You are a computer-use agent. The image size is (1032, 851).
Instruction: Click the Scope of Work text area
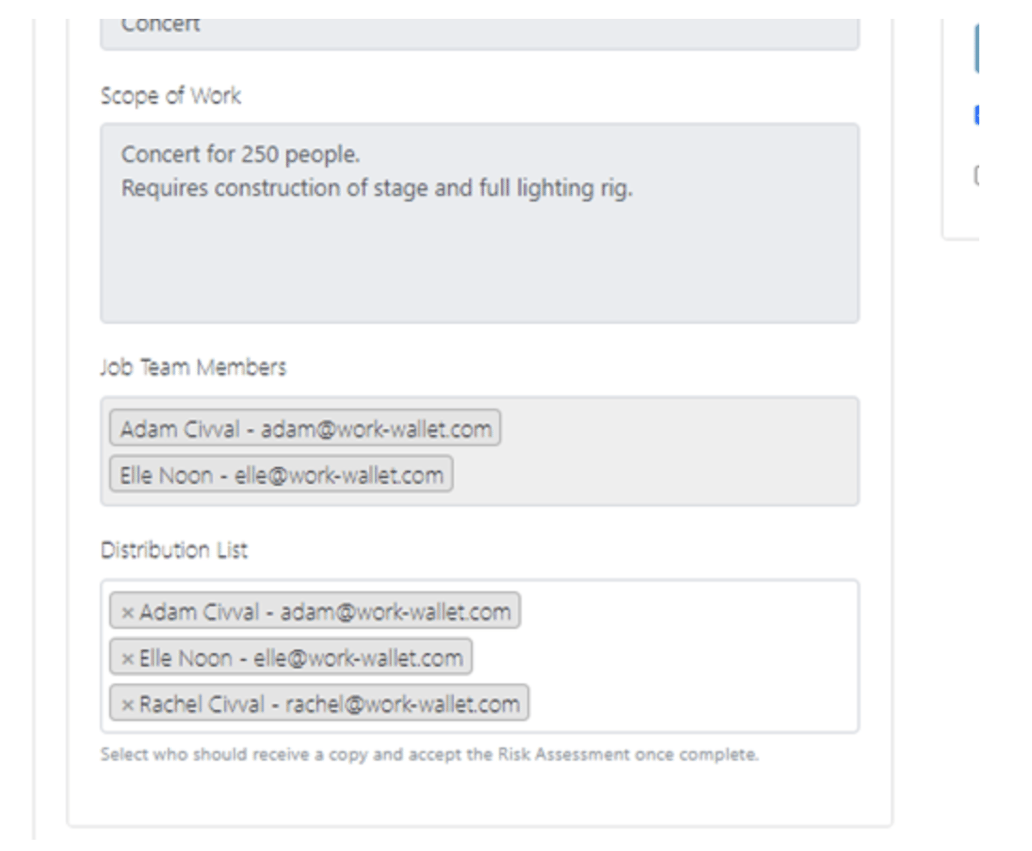click(479, 223)
